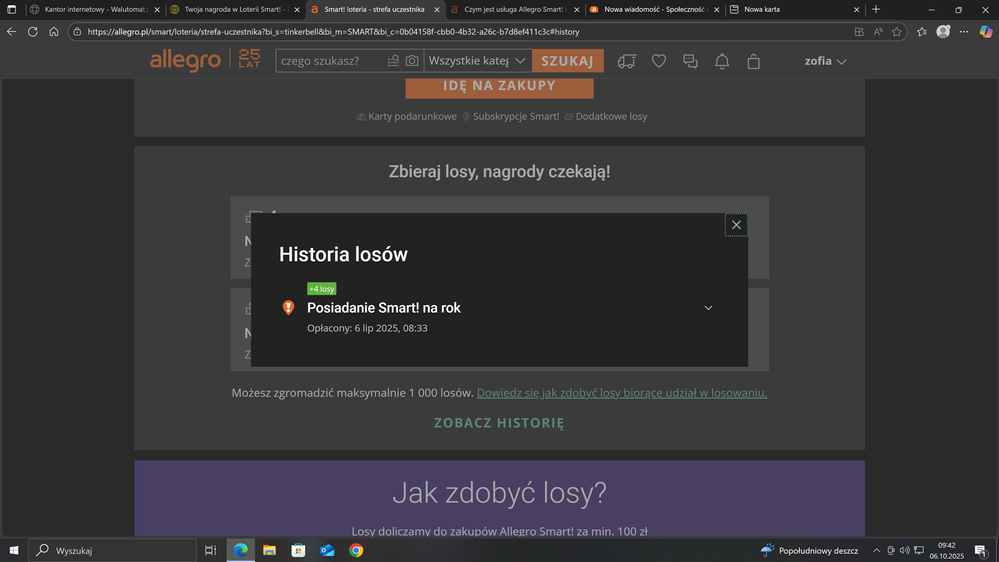Expand the Posiadanie Smart! na rok entry

(708, 308)
